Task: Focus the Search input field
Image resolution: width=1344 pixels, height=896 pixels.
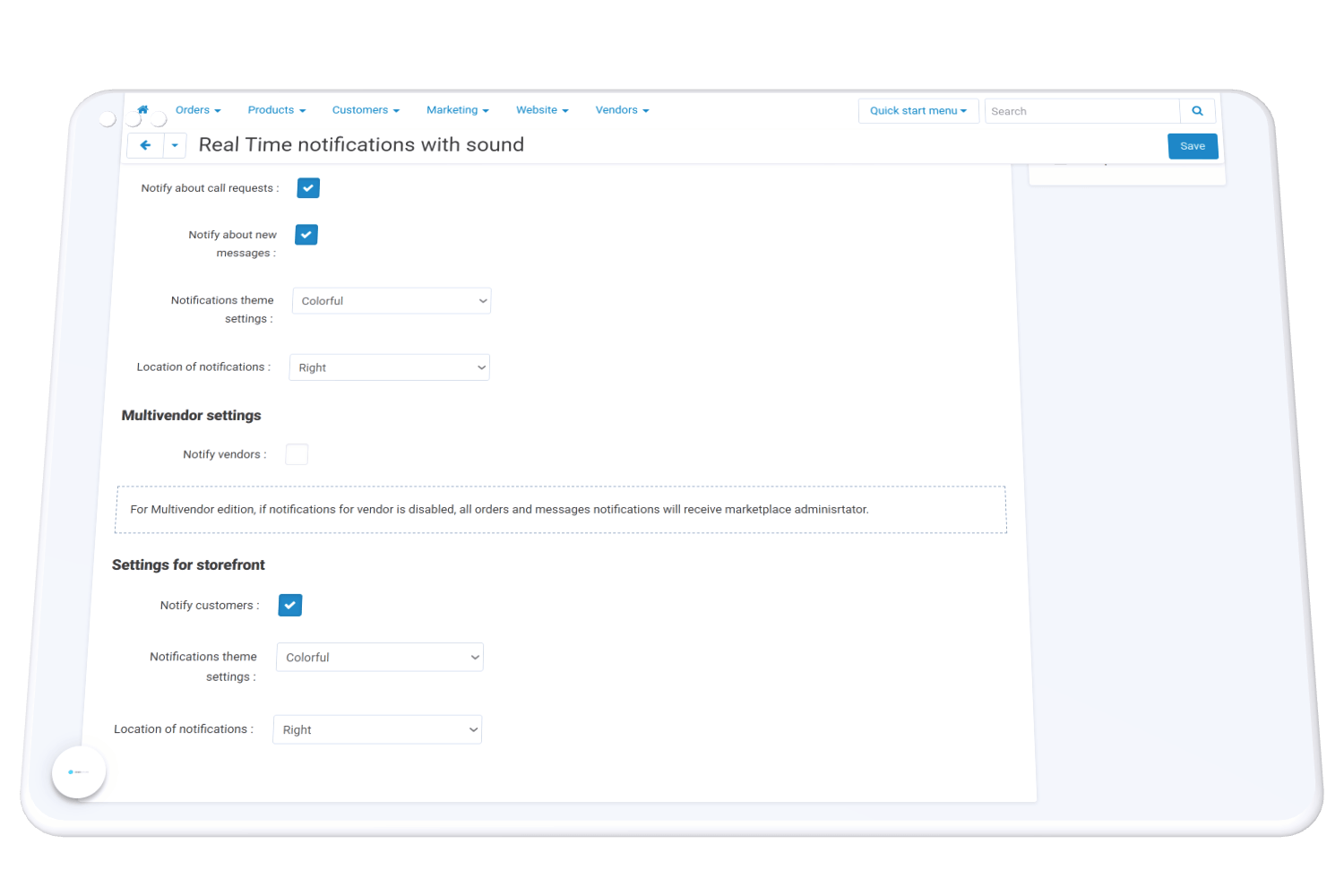Action: point(1081,111)
